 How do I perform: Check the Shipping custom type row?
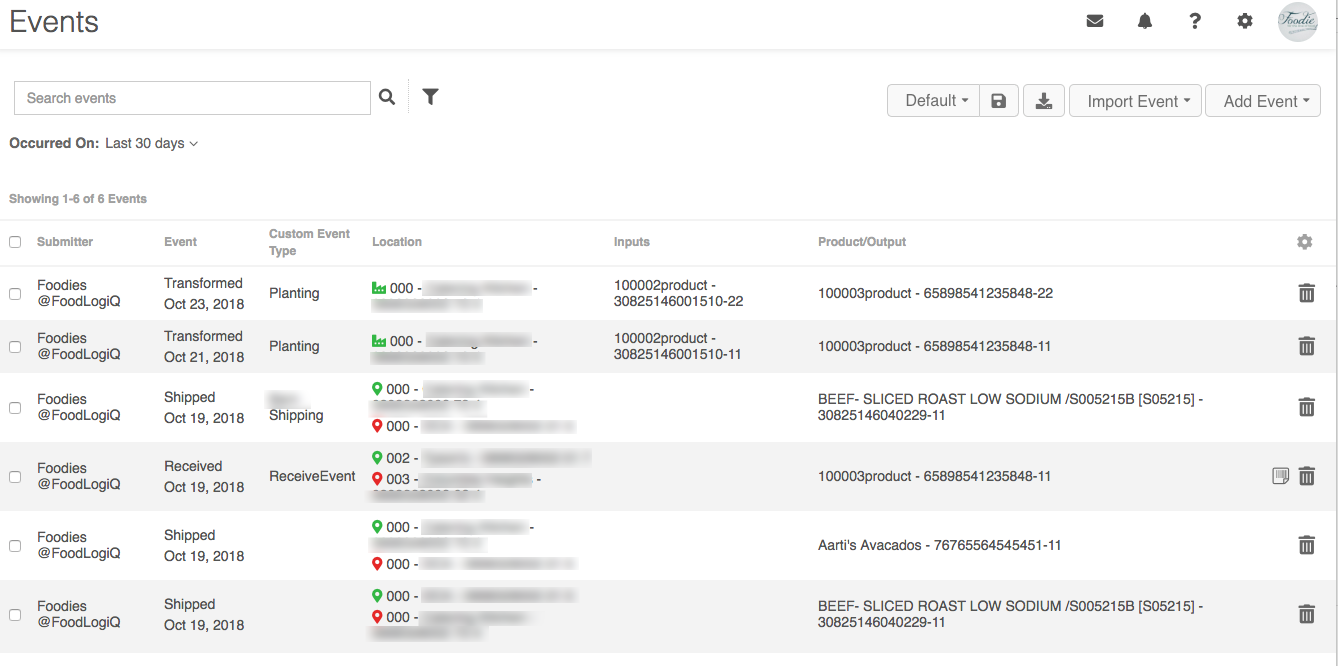pos(15,408)
